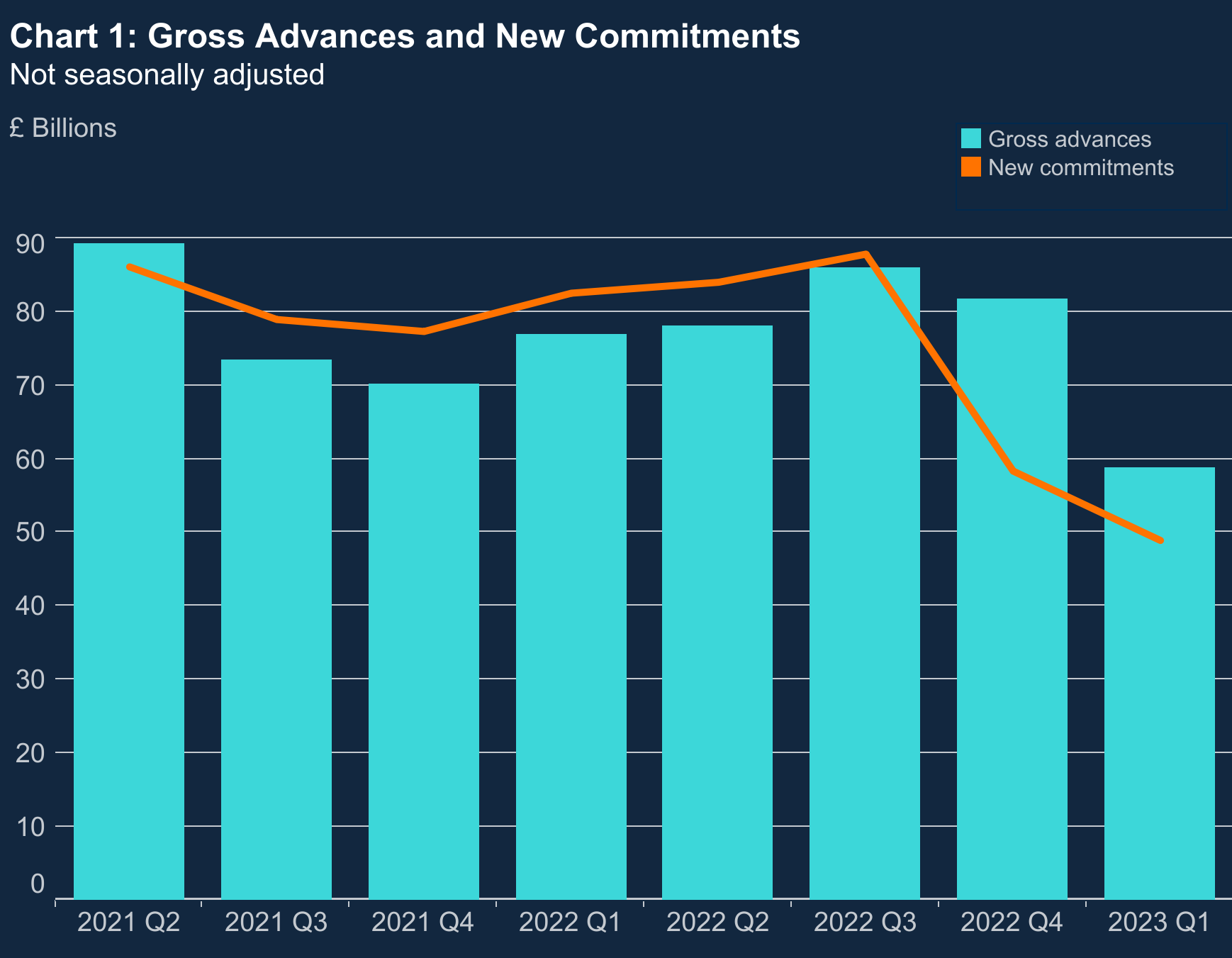1232x958 pixels.
Task: Click the orange line endpoint at 2023 Q1
Action: [1160, 540]
